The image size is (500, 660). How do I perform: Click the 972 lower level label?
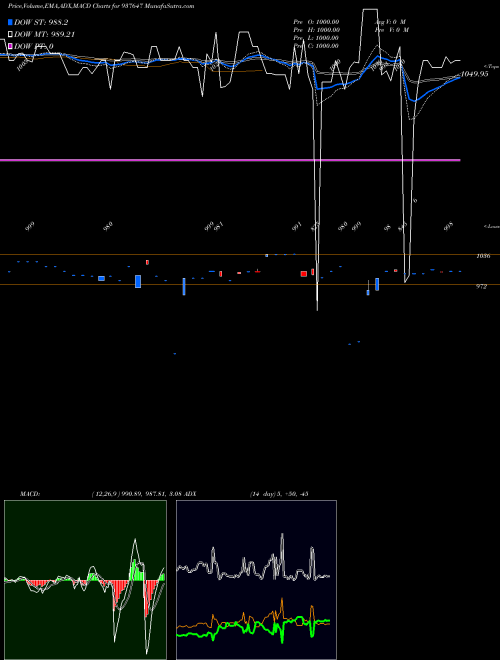coord(481,287)
